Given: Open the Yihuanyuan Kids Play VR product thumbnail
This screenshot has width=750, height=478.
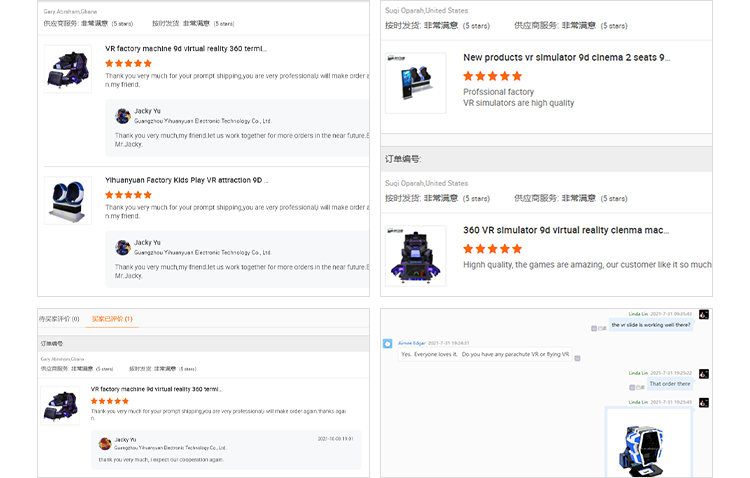Looking at the screenshot, I should 68,200.
